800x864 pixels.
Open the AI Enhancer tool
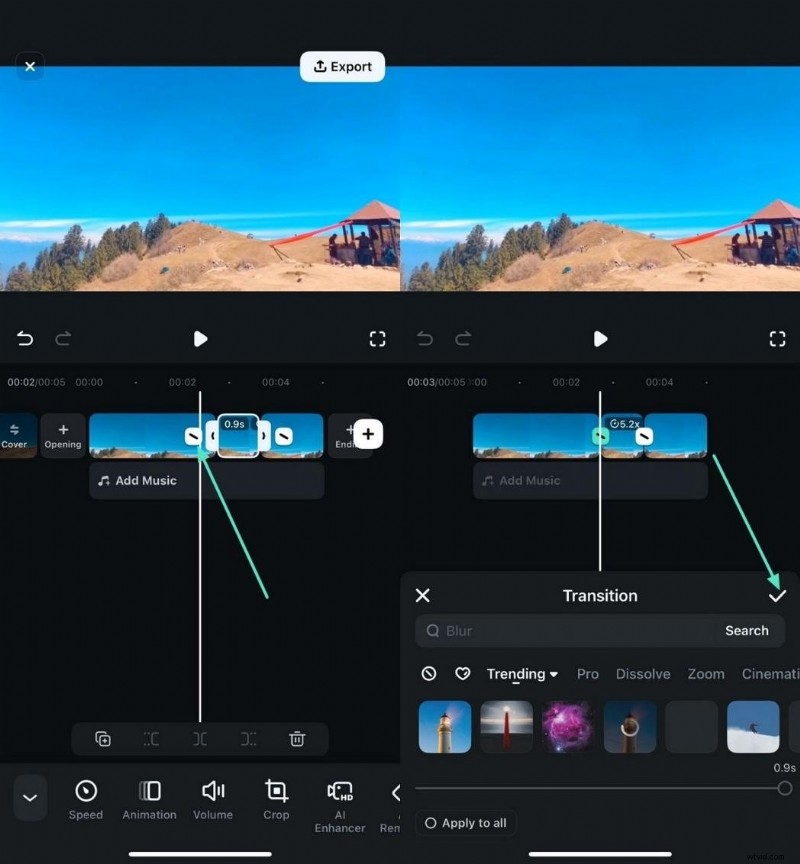[x=340, y=800]
